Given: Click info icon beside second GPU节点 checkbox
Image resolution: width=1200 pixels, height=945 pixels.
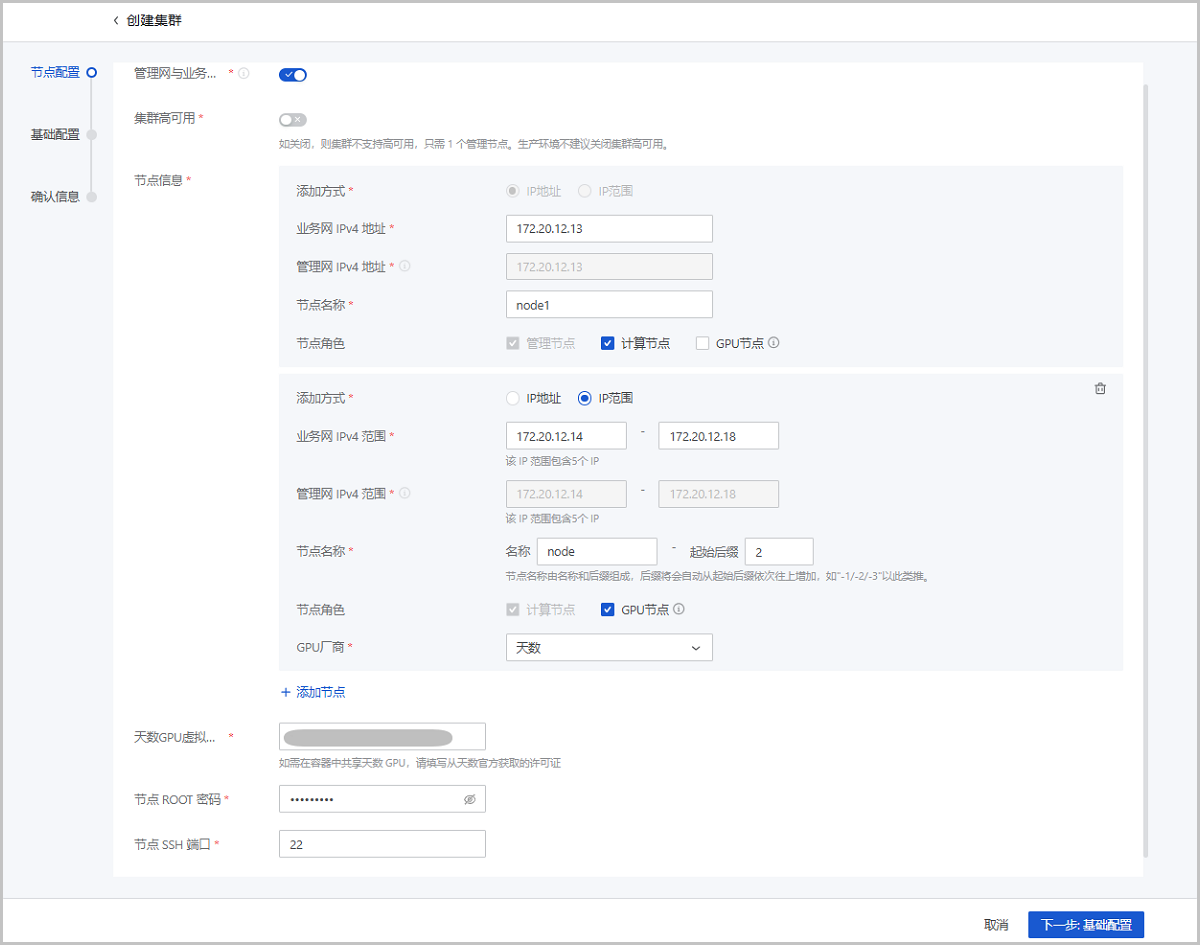Looking at the screenshot, I should tap(679, 609).
